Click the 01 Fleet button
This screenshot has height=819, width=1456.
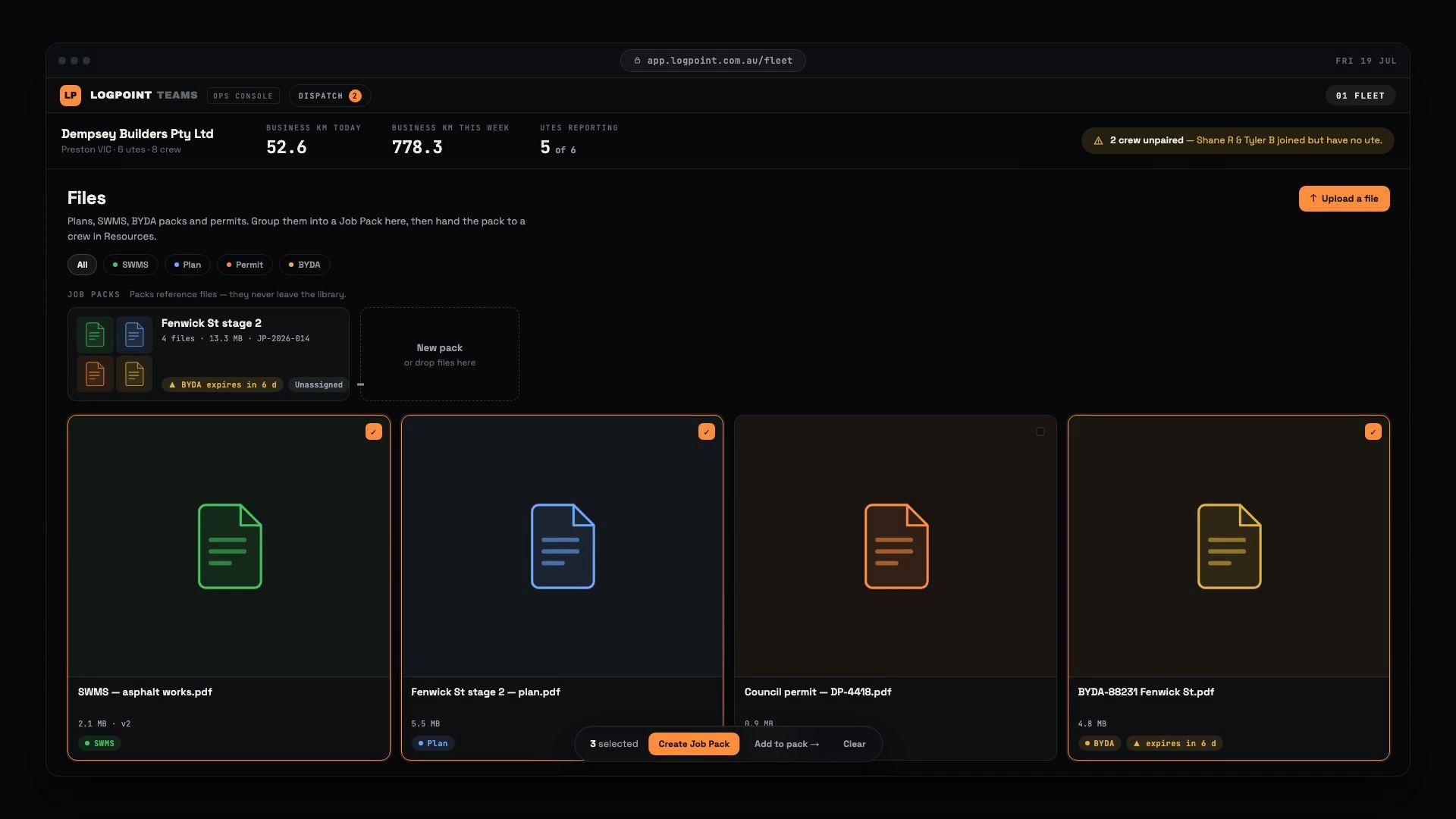[x=1360, y=96]
